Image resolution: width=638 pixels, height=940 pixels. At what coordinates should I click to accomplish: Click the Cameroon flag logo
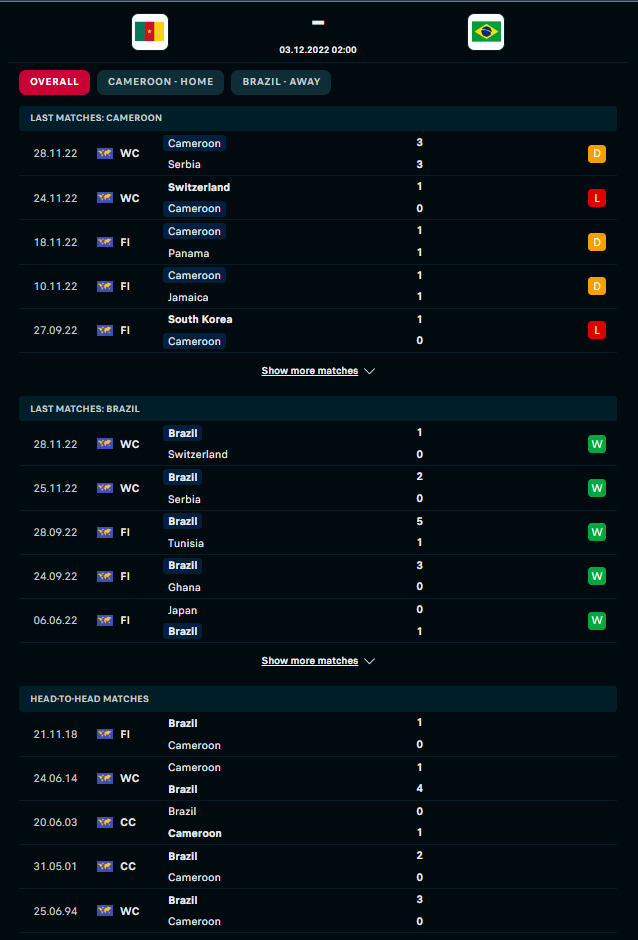pos(150,32)
